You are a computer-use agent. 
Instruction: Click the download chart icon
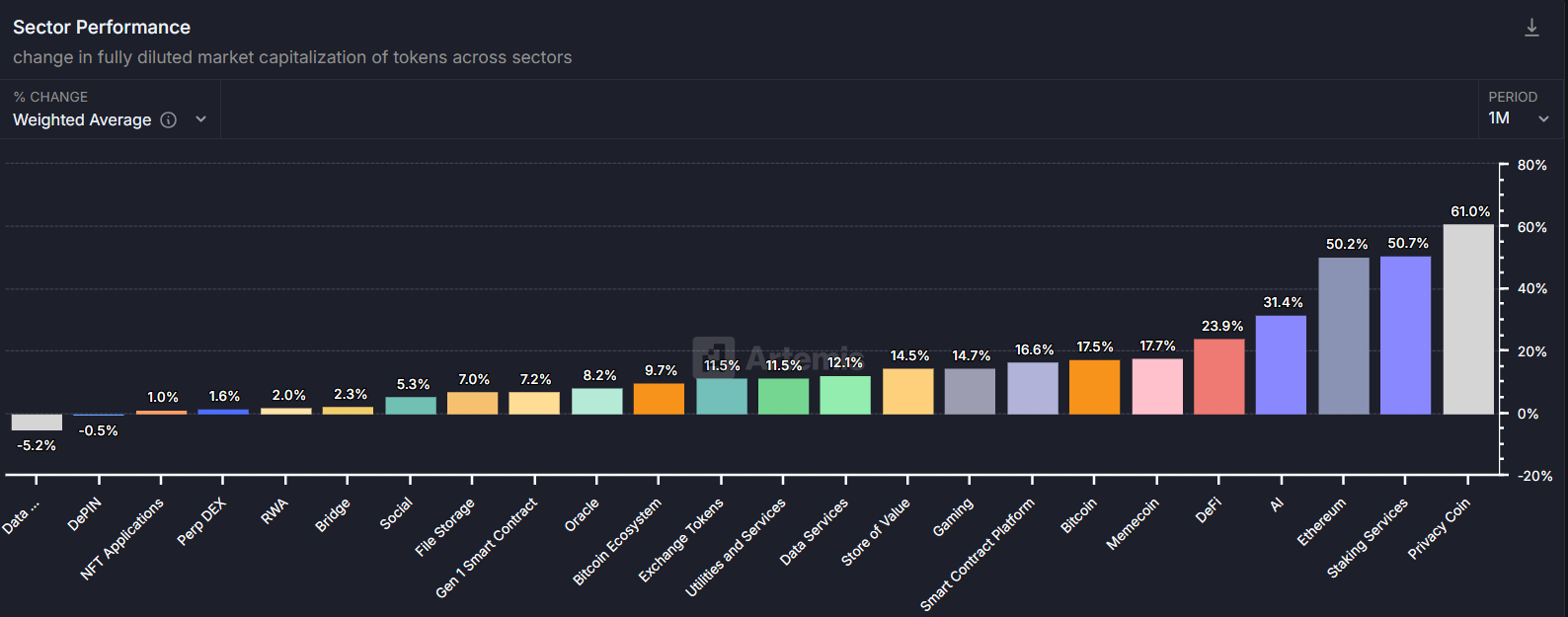point(1531,28)
